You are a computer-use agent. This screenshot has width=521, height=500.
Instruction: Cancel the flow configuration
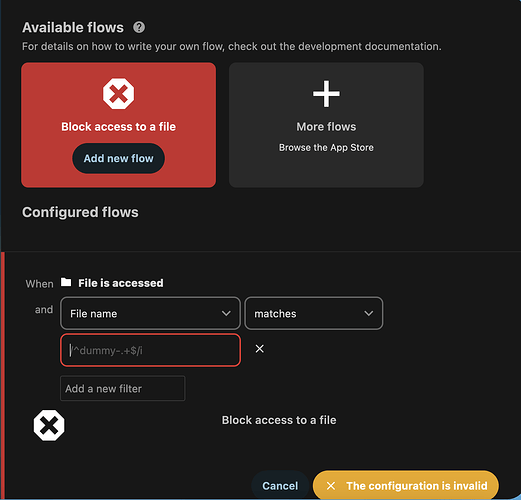tap(280, 486)
